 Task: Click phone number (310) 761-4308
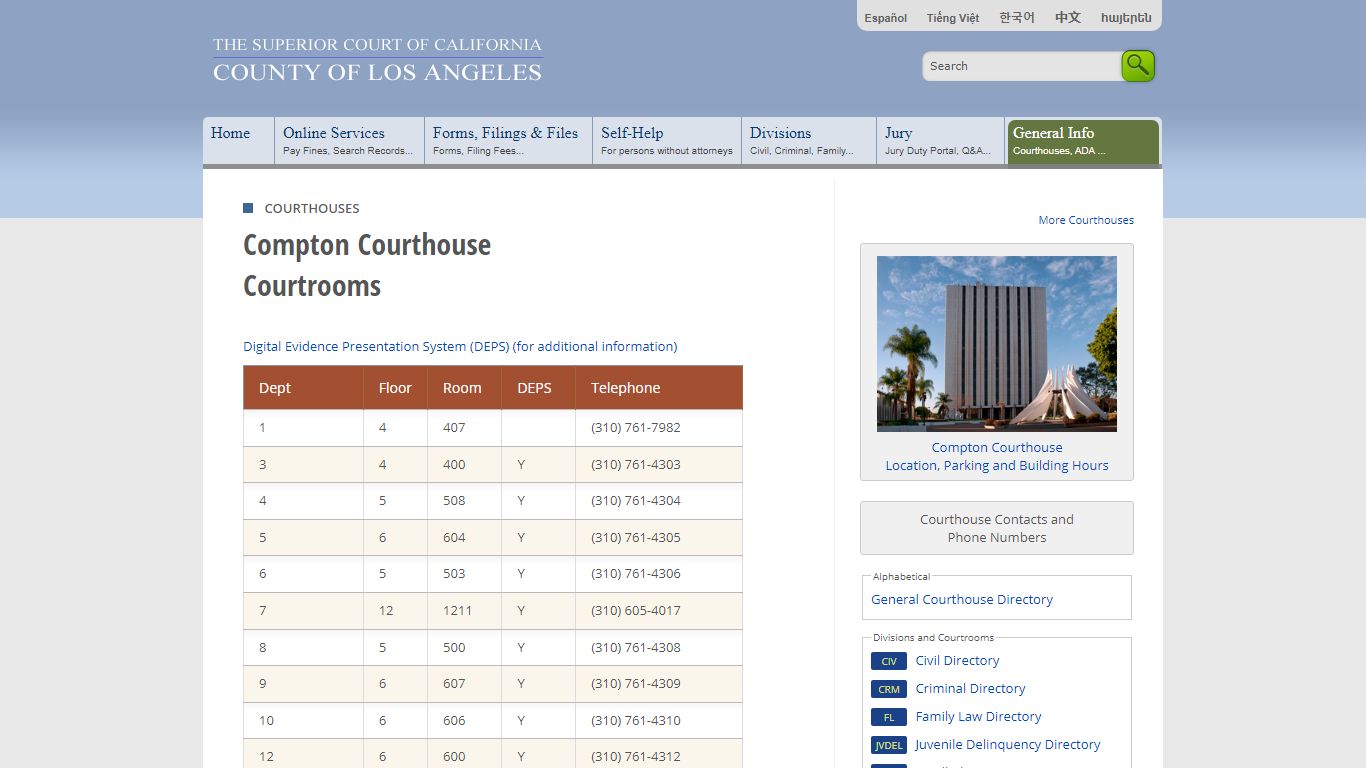click(636, 648)
